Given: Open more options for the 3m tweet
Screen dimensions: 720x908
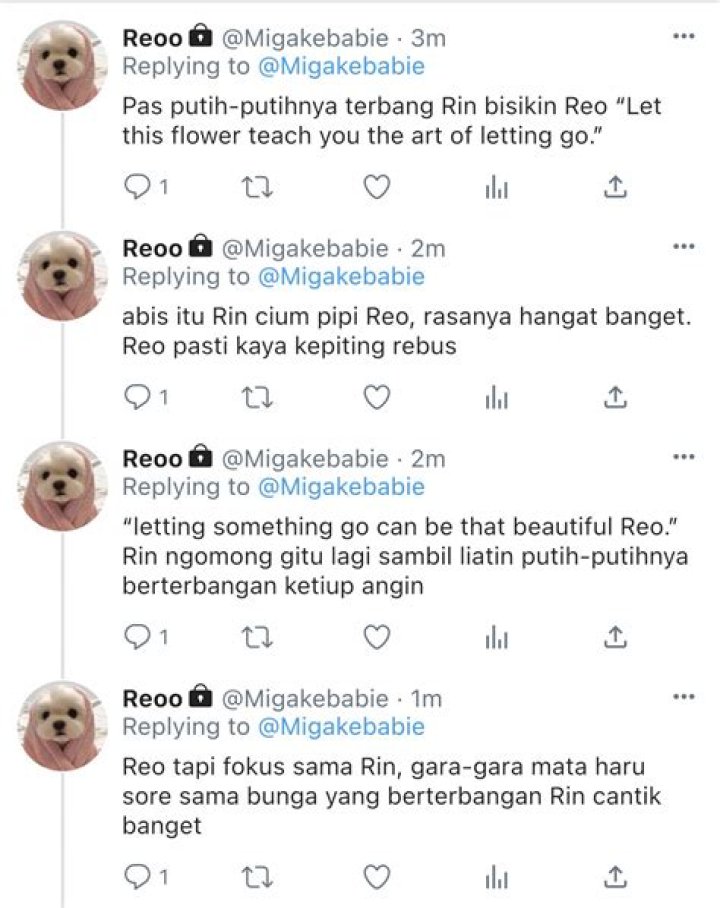Looking at the screenshot, I should tap(684, 36).
